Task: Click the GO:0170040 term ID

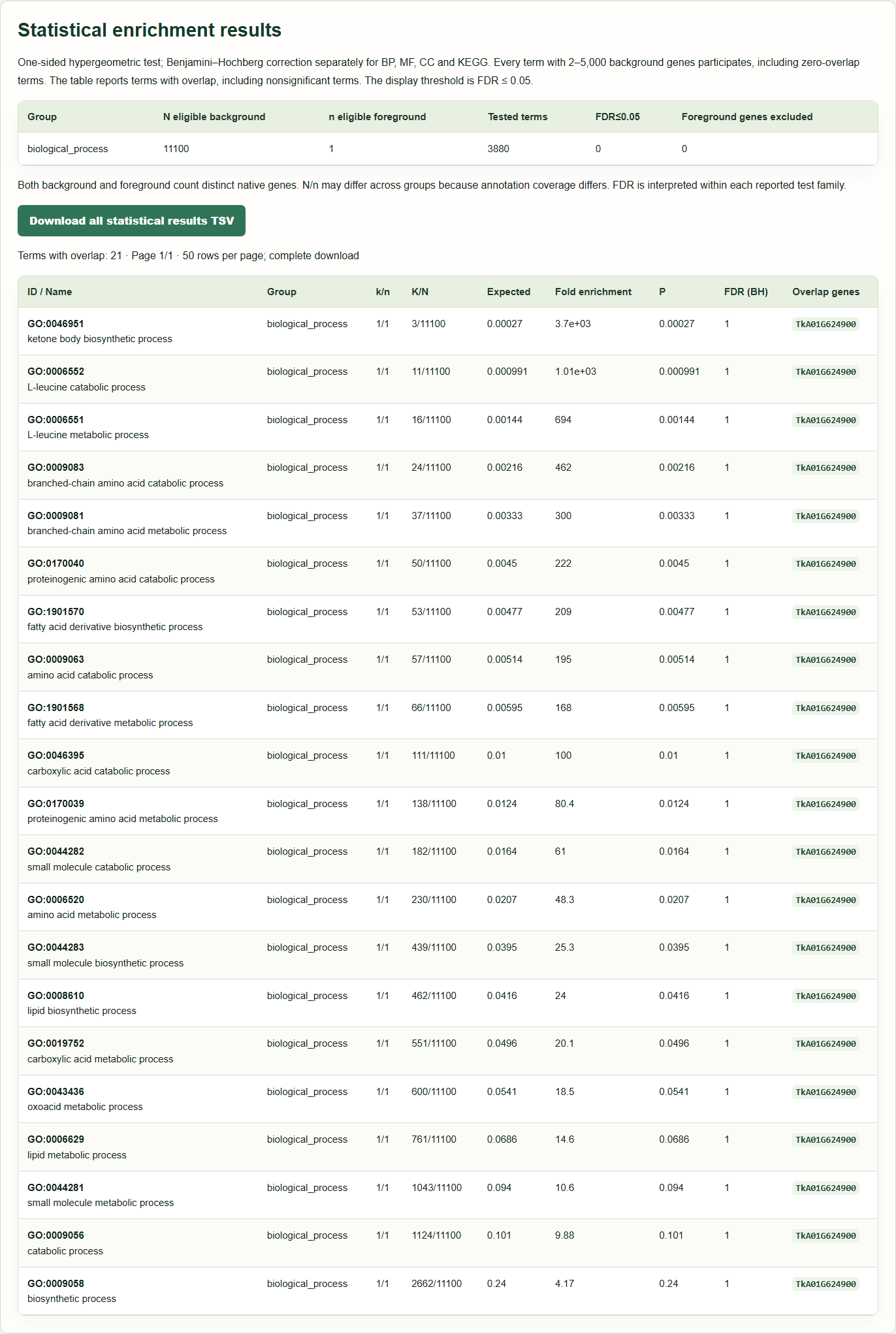Action: click(56, 564)
